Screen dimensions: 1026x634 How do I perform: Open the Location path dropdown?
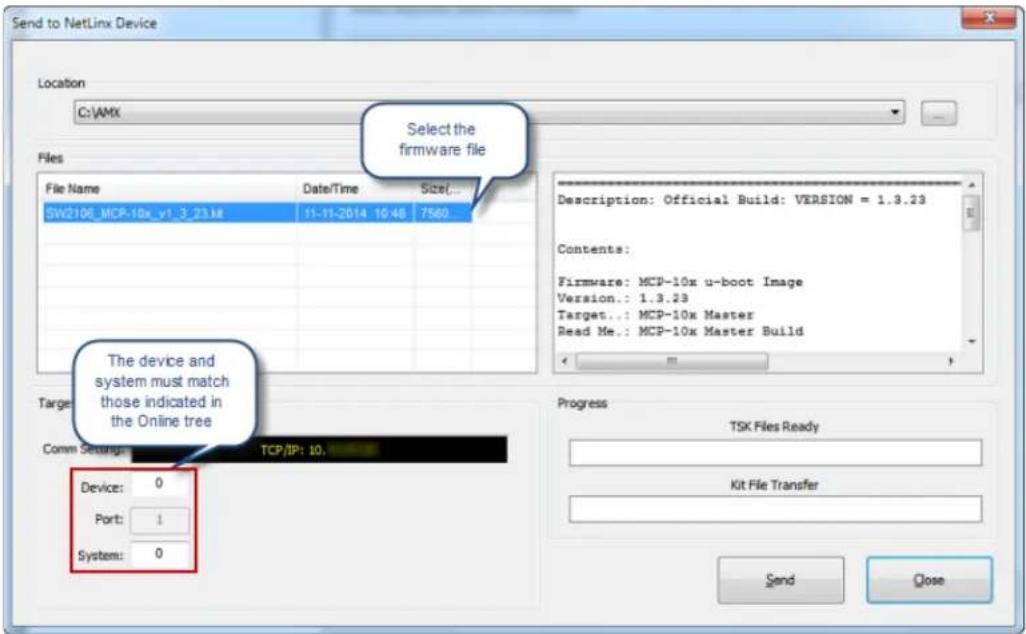tap(489, 113)
